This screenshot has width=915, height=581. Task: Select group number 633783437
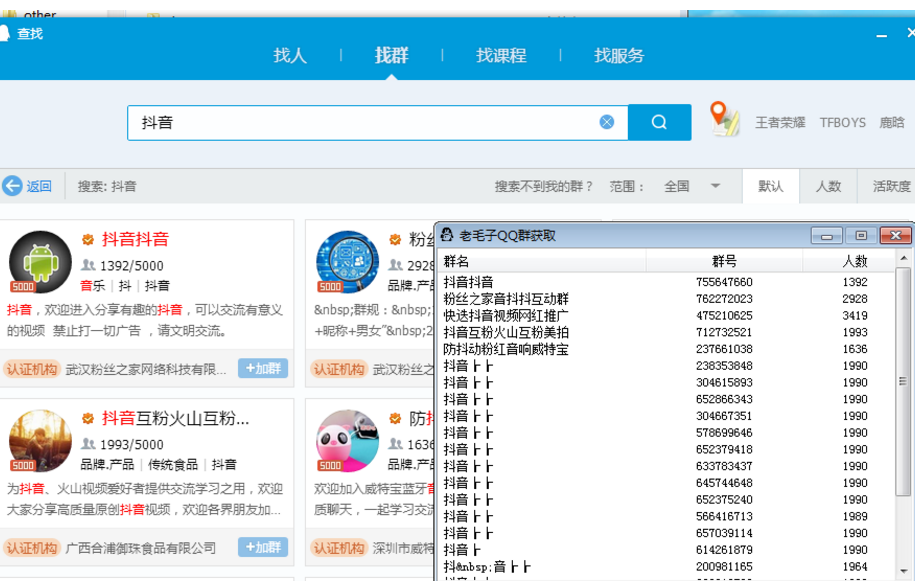pos(724,467)
